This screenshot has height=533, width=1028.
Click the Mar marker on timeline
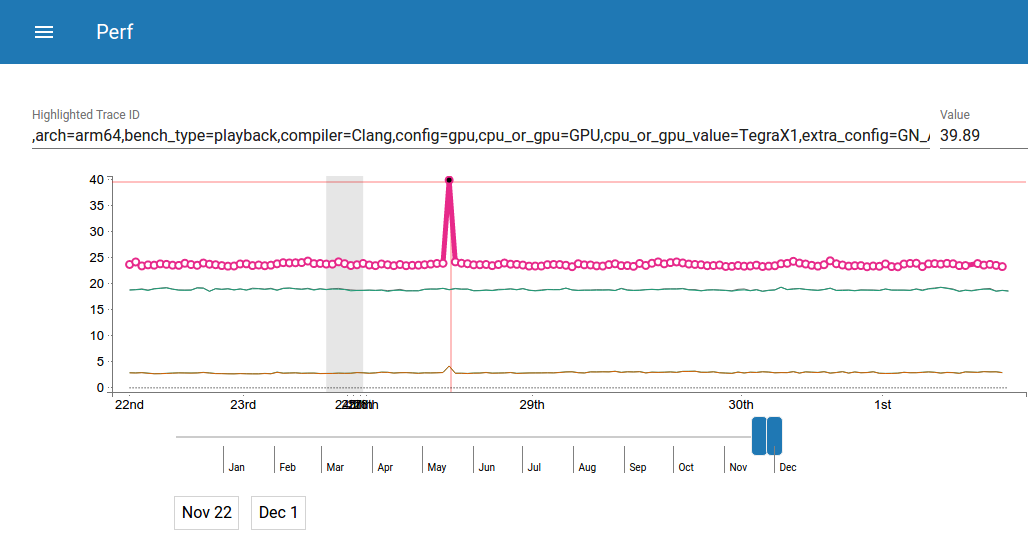point(335,467)
